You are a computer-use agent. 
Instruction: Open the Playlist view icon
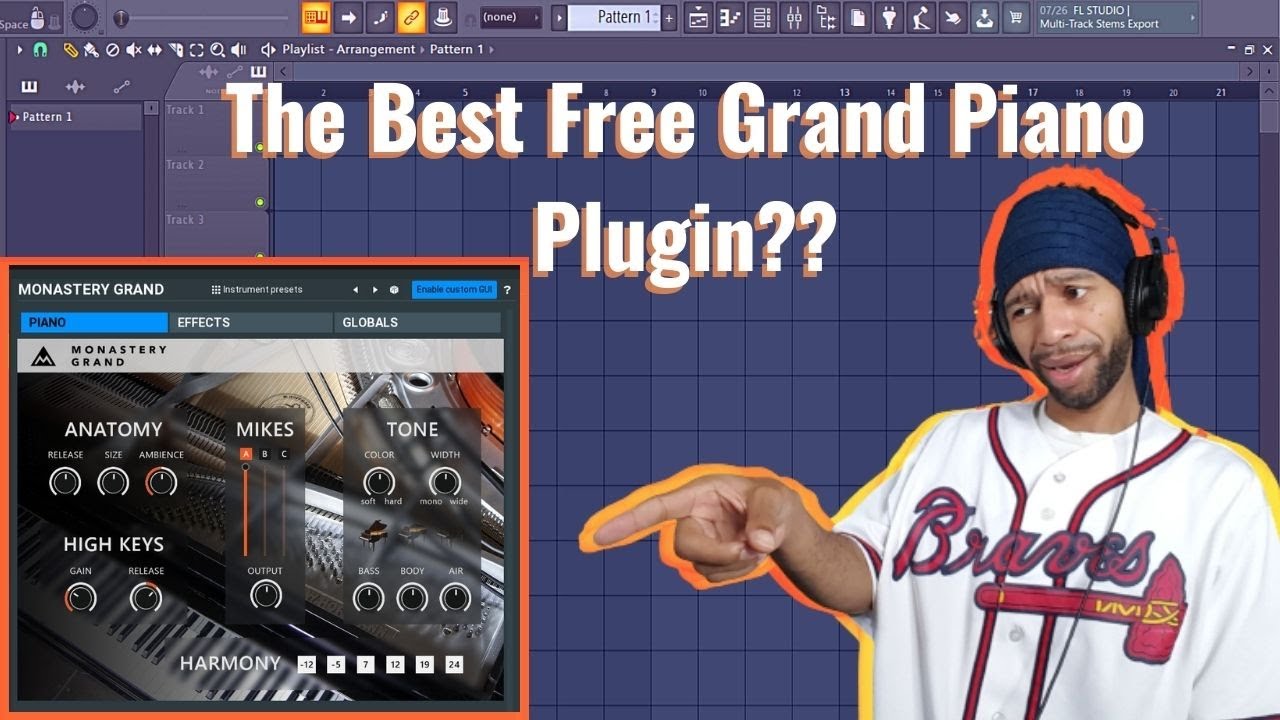(698, 17)
